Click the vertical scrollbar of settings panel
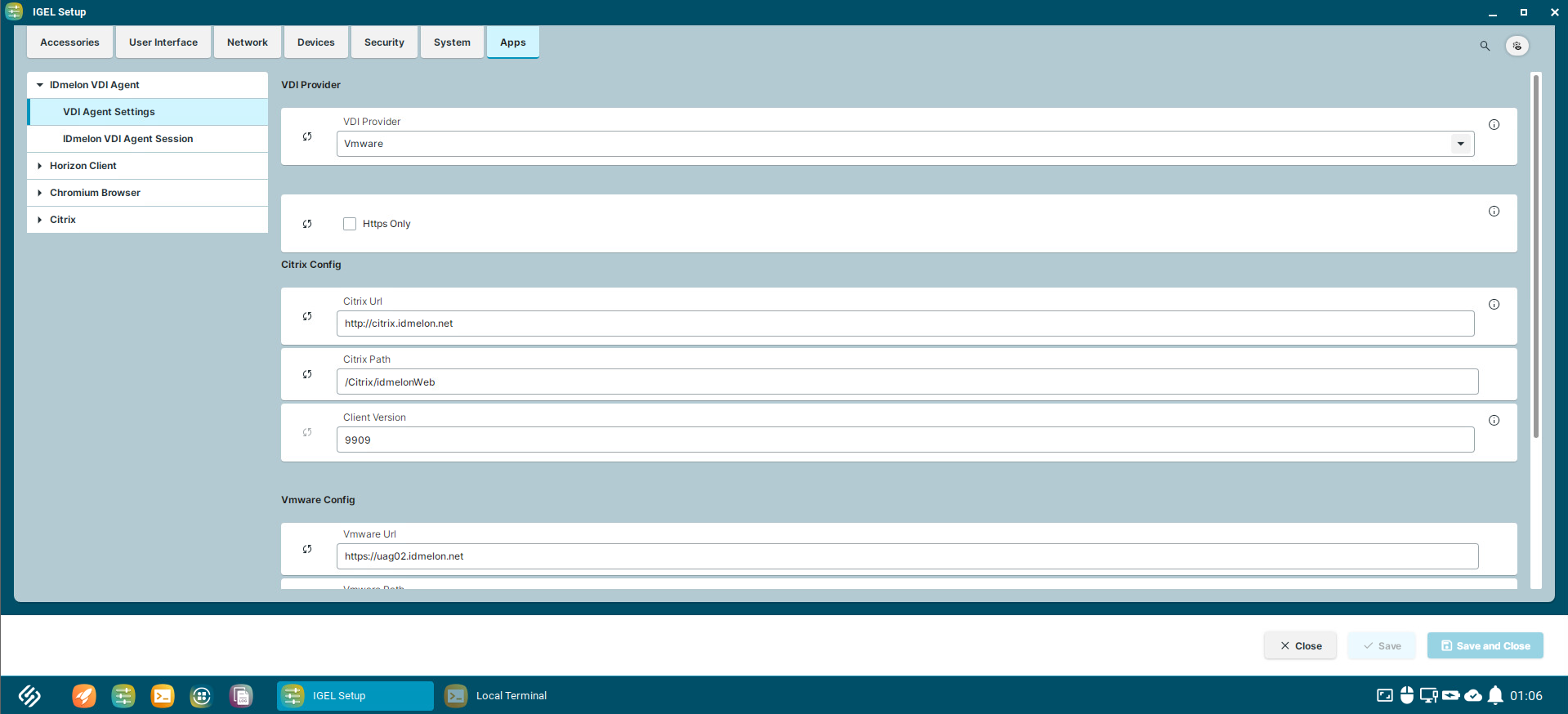 [1536, 256]
